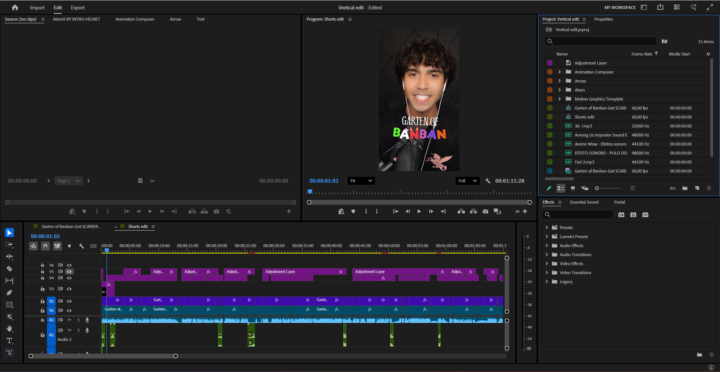
Task: Select the Pen tool in the toolbar
Action: [9, 293]
